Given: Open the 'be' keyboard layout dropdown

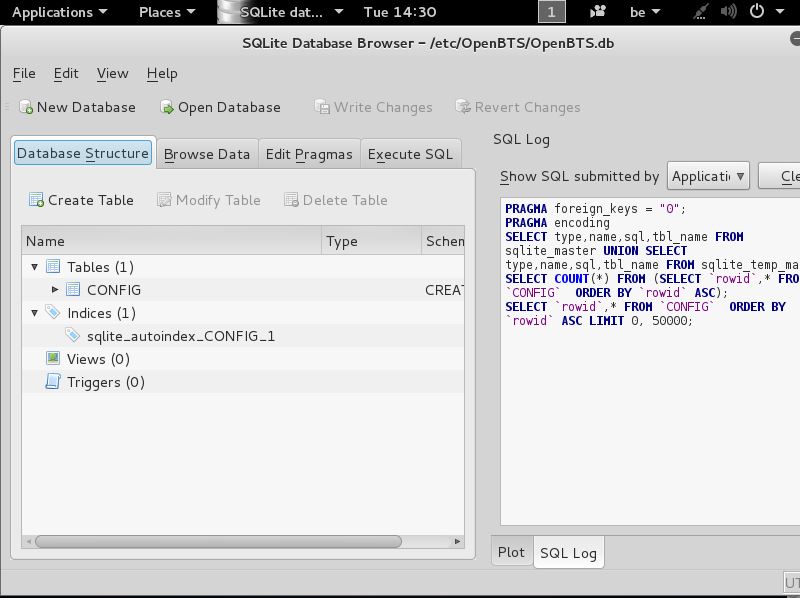Looking at the screenshot, I should (645, 12).
